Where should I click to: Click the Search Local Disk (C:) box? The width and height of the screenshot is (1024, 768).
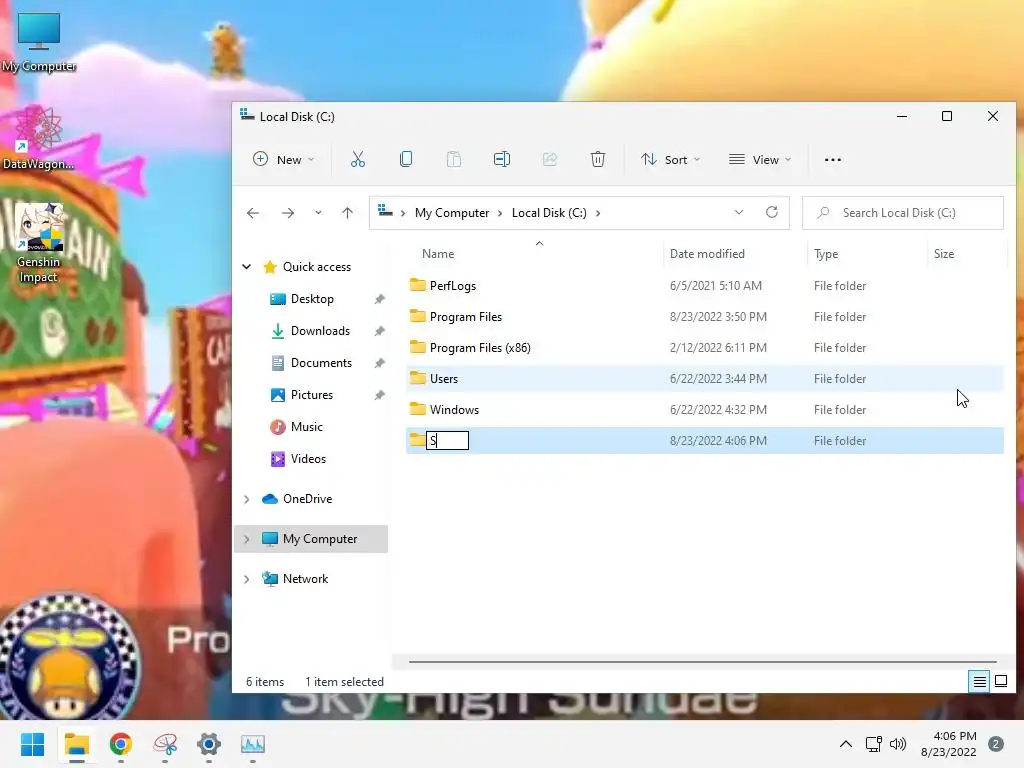pyautogui.click(x=903, y=213)
